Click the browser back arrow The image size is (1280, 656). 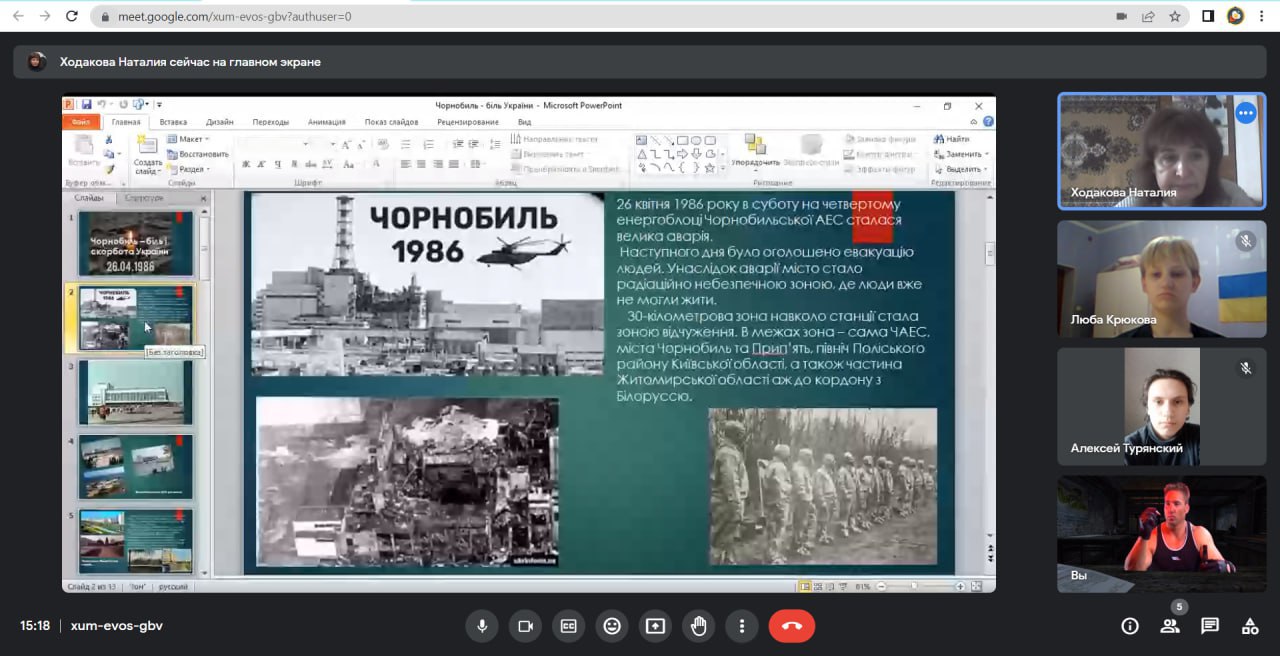click(x=18, y=16)
